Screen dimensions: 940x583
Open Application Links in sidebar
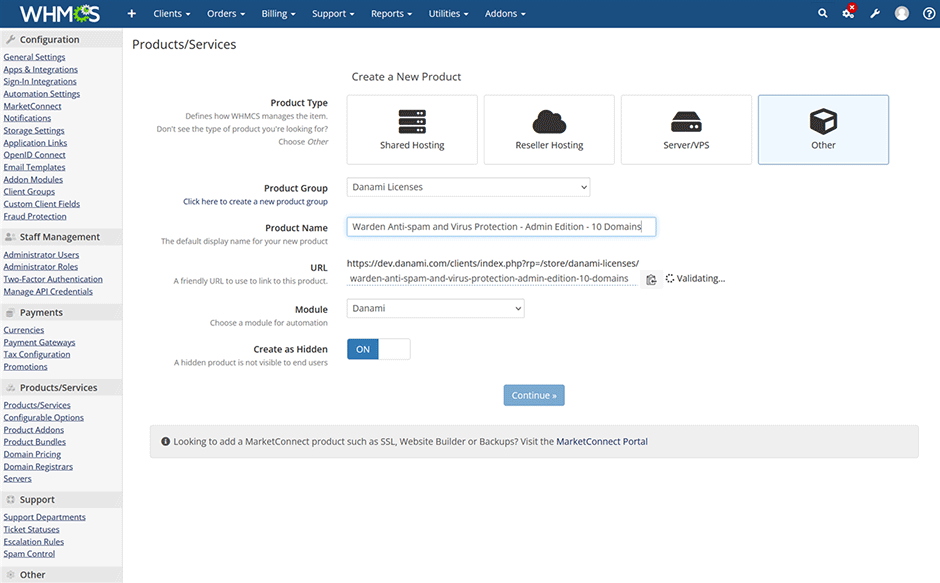35,143
